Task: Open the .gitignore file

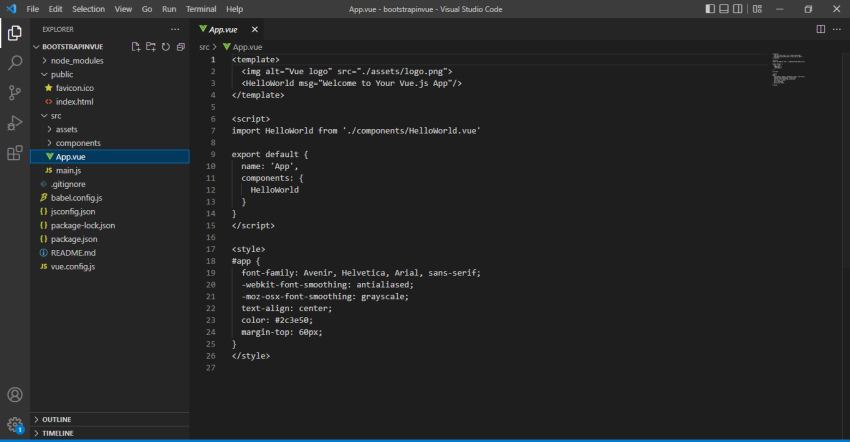Action: 110,184
